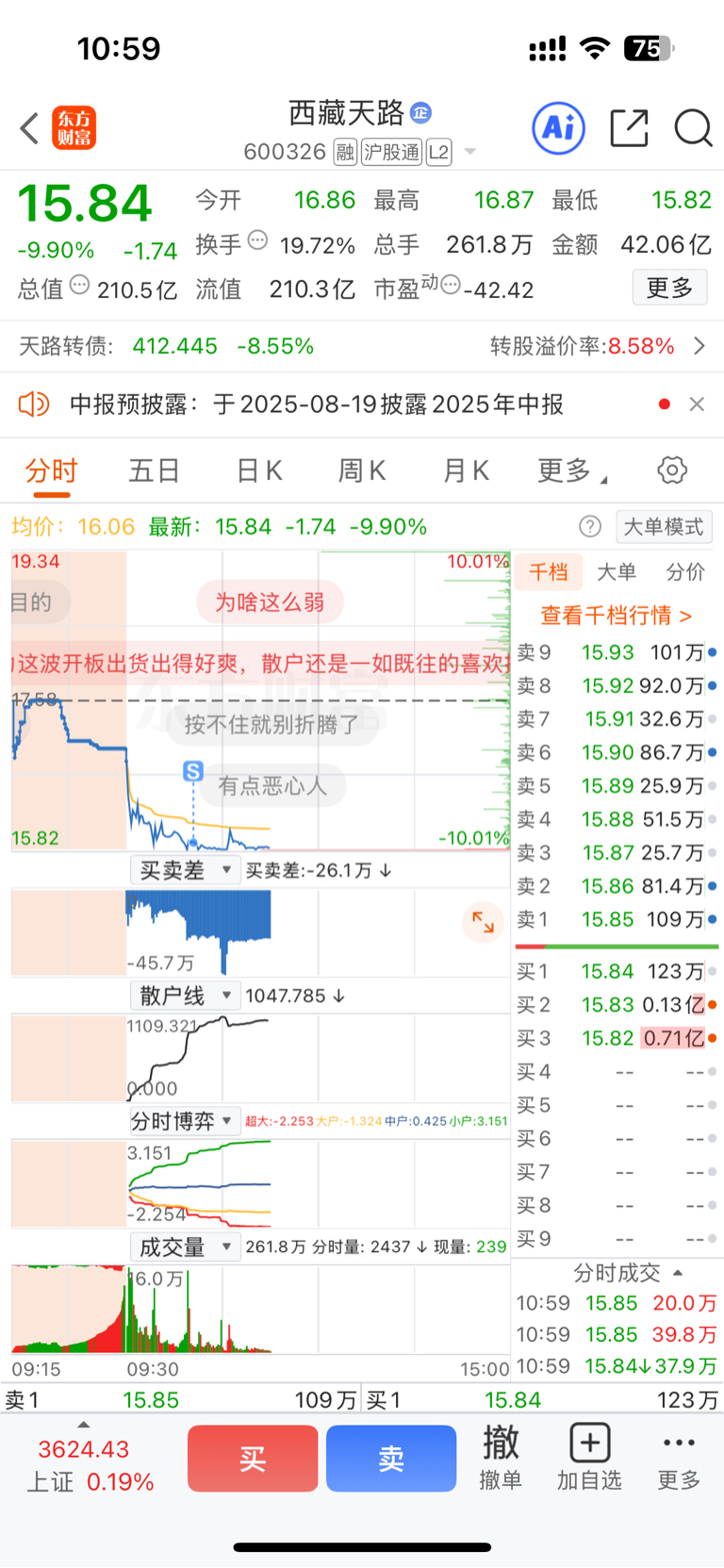Open the 散户线 indicator dropdown

pyautogui.click(x=185, y=996)
